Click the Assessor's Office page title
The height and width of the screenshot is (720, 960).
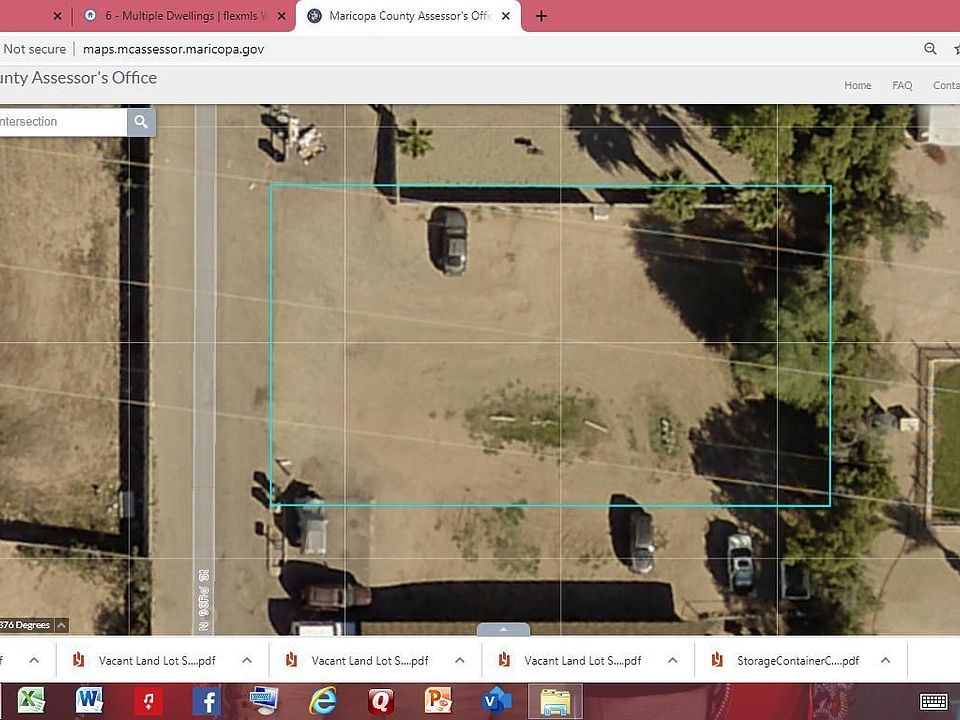click(x=78, y=78)
